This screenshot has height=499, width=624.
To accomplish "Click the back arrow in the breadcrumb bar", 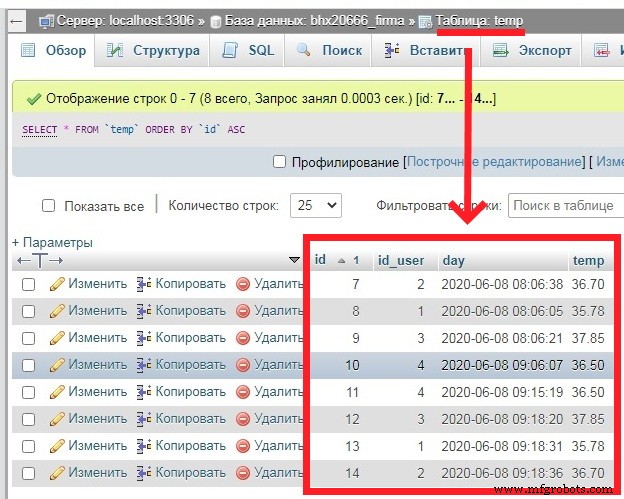I will coord(15,21).
